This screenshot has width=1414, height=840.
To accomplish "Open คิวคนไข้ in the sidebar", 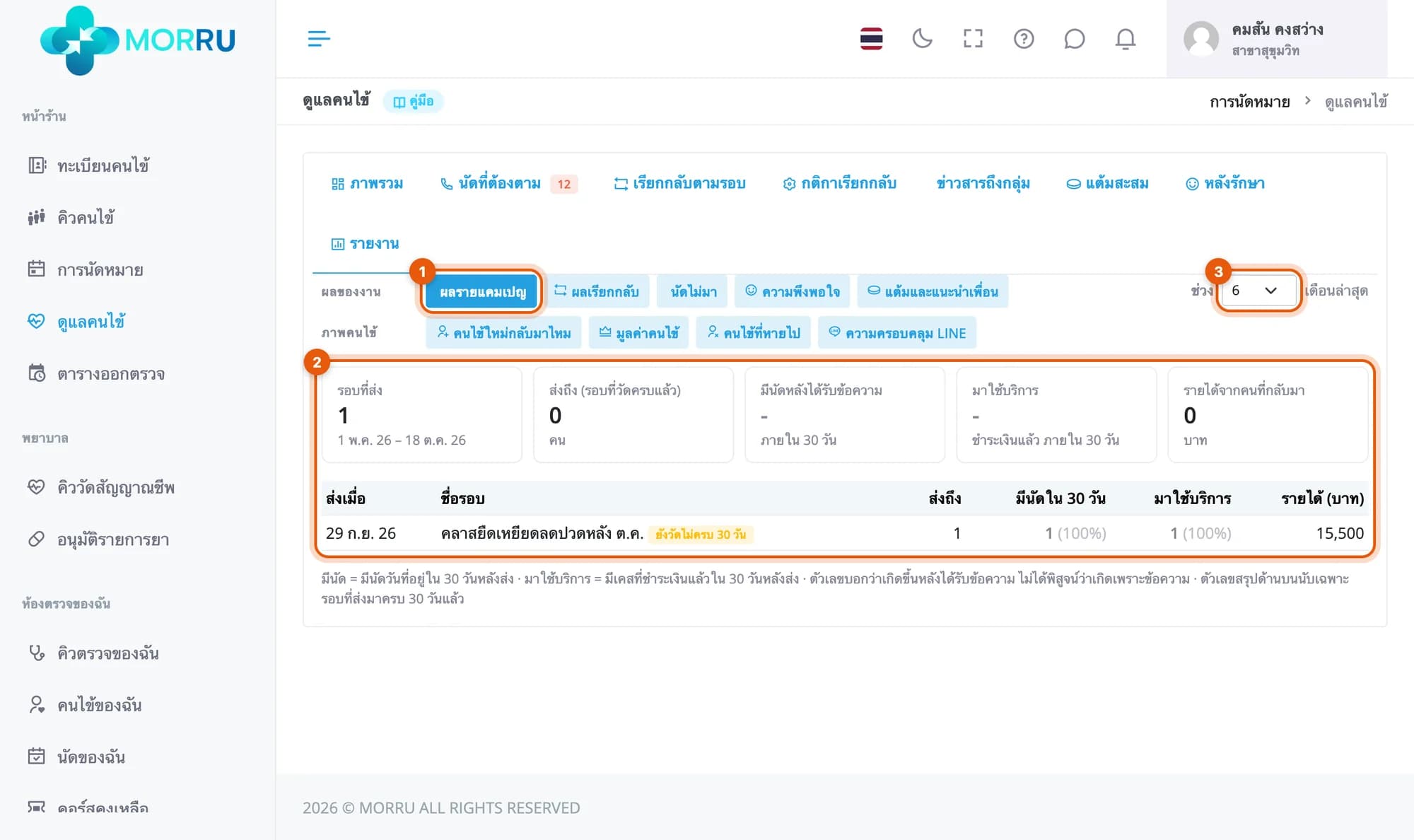I will [71, 218].
